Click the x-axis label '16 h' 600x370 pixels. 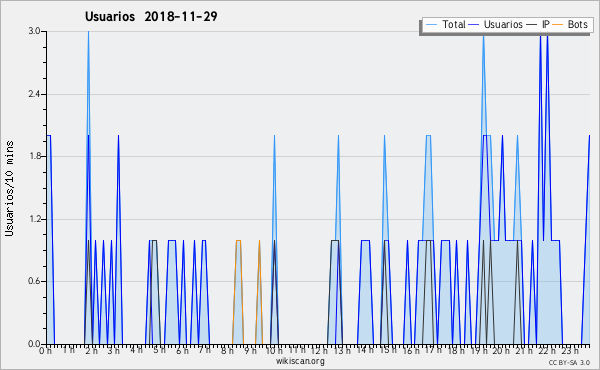pyautogui.click(x=411, y=351)
